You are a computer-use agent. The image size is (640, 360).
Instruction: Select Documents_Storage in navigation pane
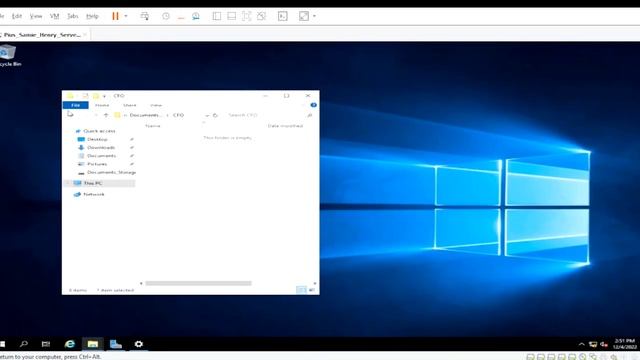pos(111,172)
